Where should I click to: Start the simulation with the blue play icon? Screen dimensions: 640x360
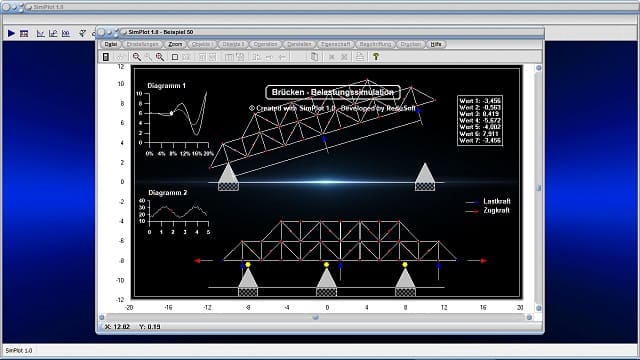tap(11, 33)
